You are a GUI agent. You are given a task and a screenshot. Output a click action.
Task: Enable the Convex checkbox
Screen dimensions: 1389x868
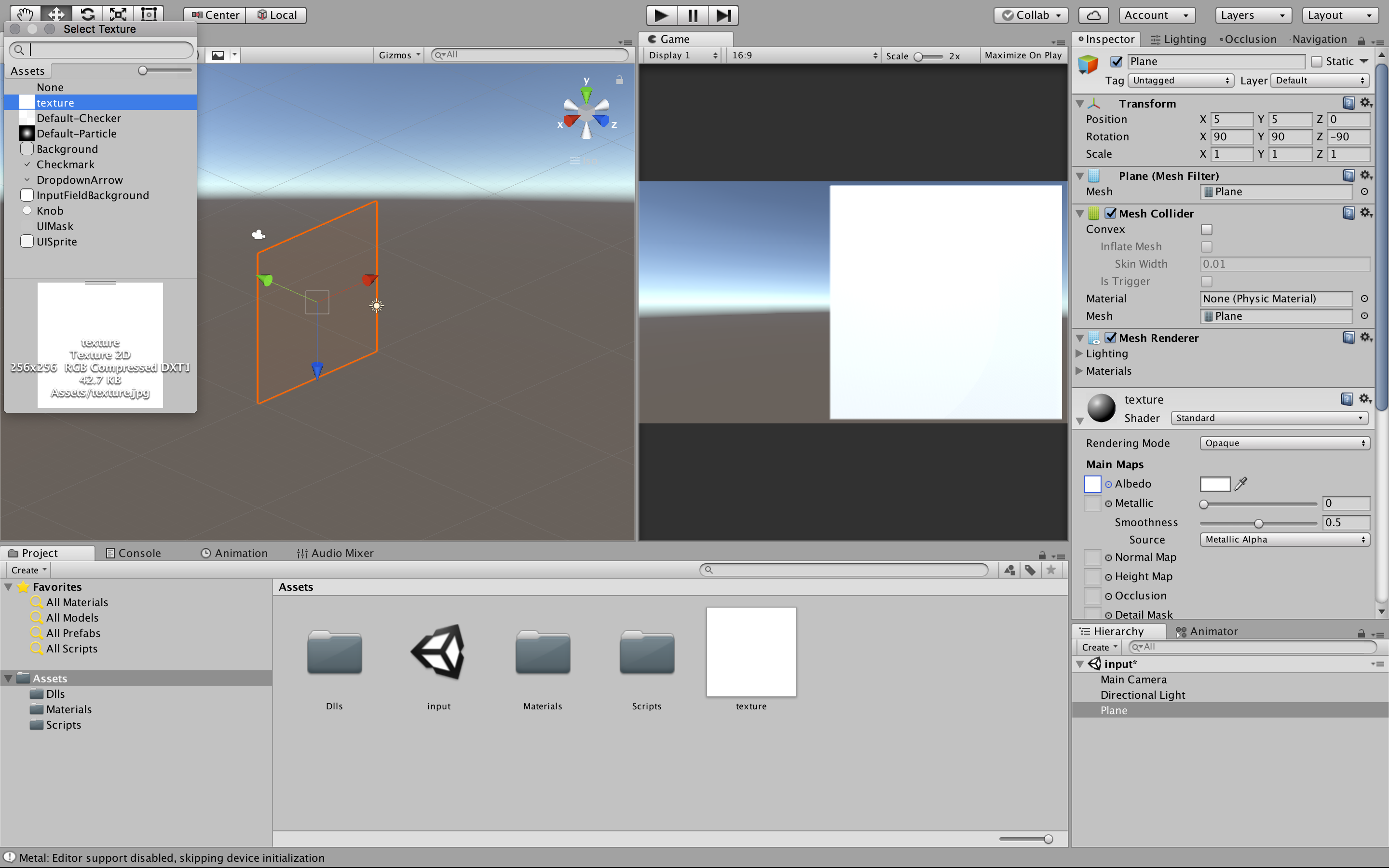point(1207,230)
